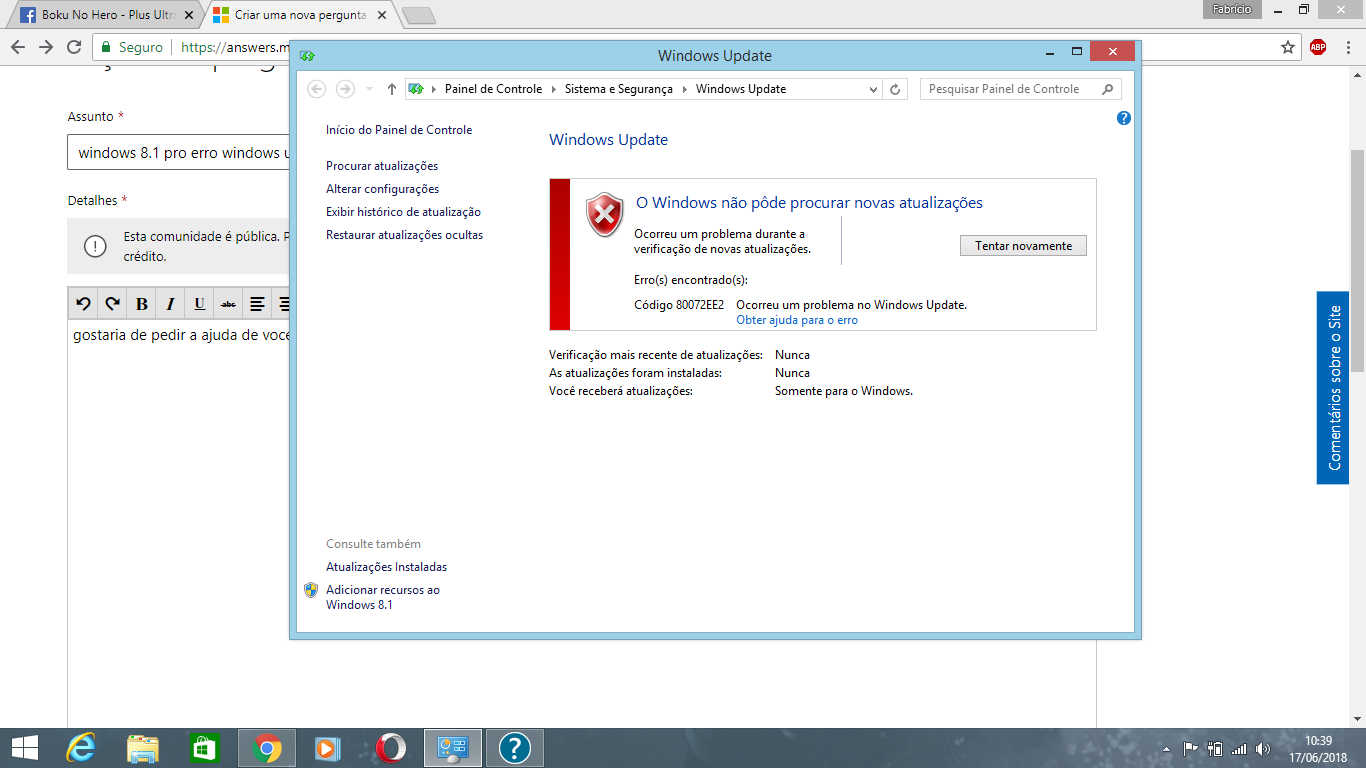Open help with the blue question mark icon
This screenshot has width=1366, height=768.
[1124, 118]
